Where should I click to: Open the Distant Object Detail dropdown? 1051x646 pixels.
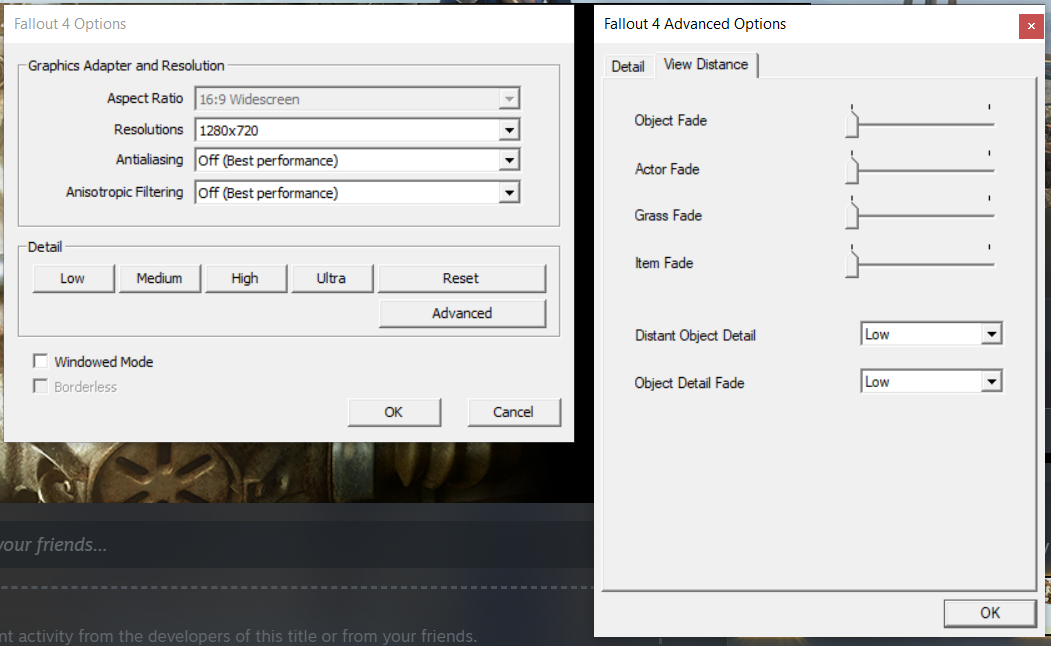click(991, 334)
